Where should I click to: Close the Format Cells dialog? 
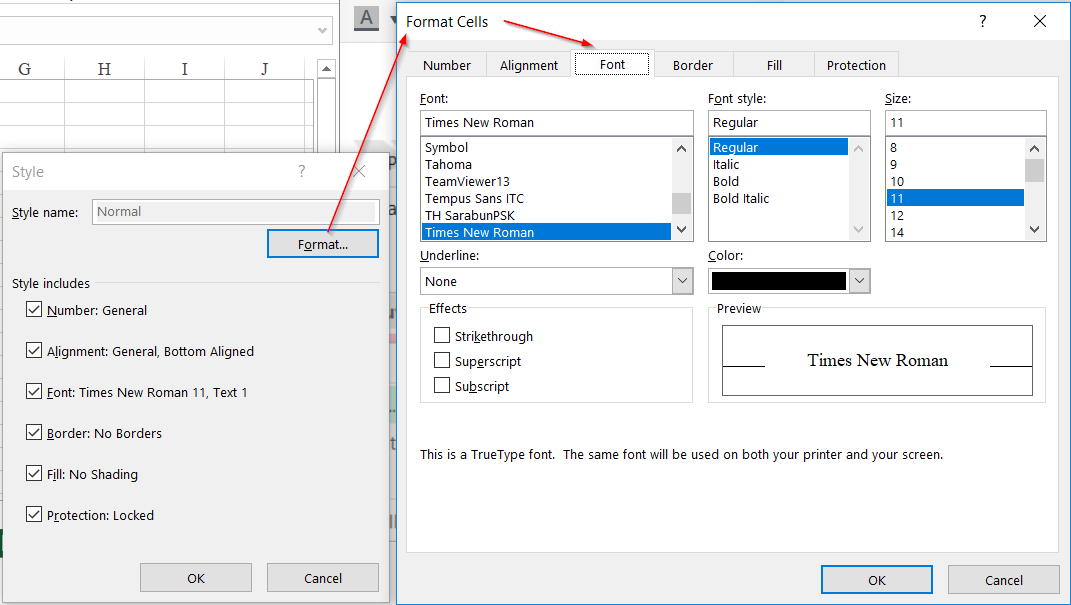point(1040,21)
